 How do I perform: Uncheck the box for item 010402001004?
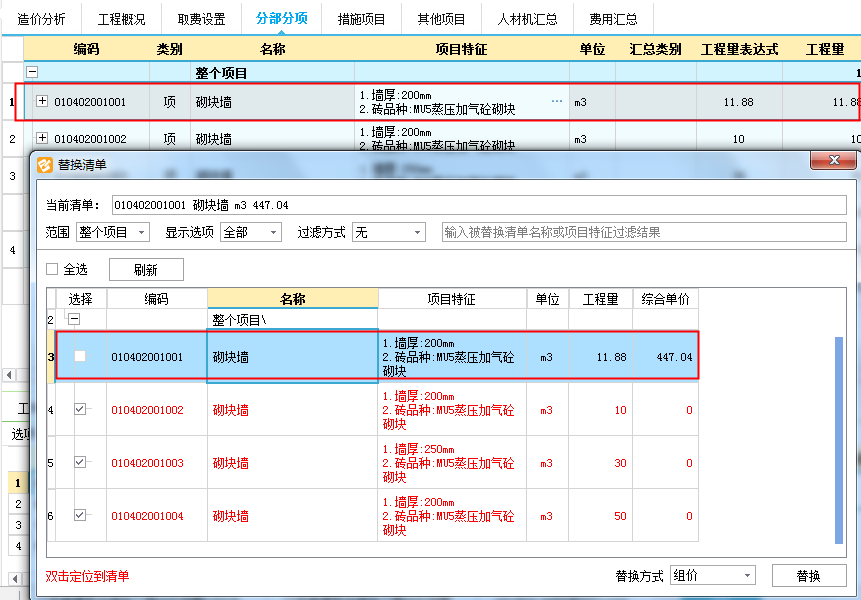80,515
